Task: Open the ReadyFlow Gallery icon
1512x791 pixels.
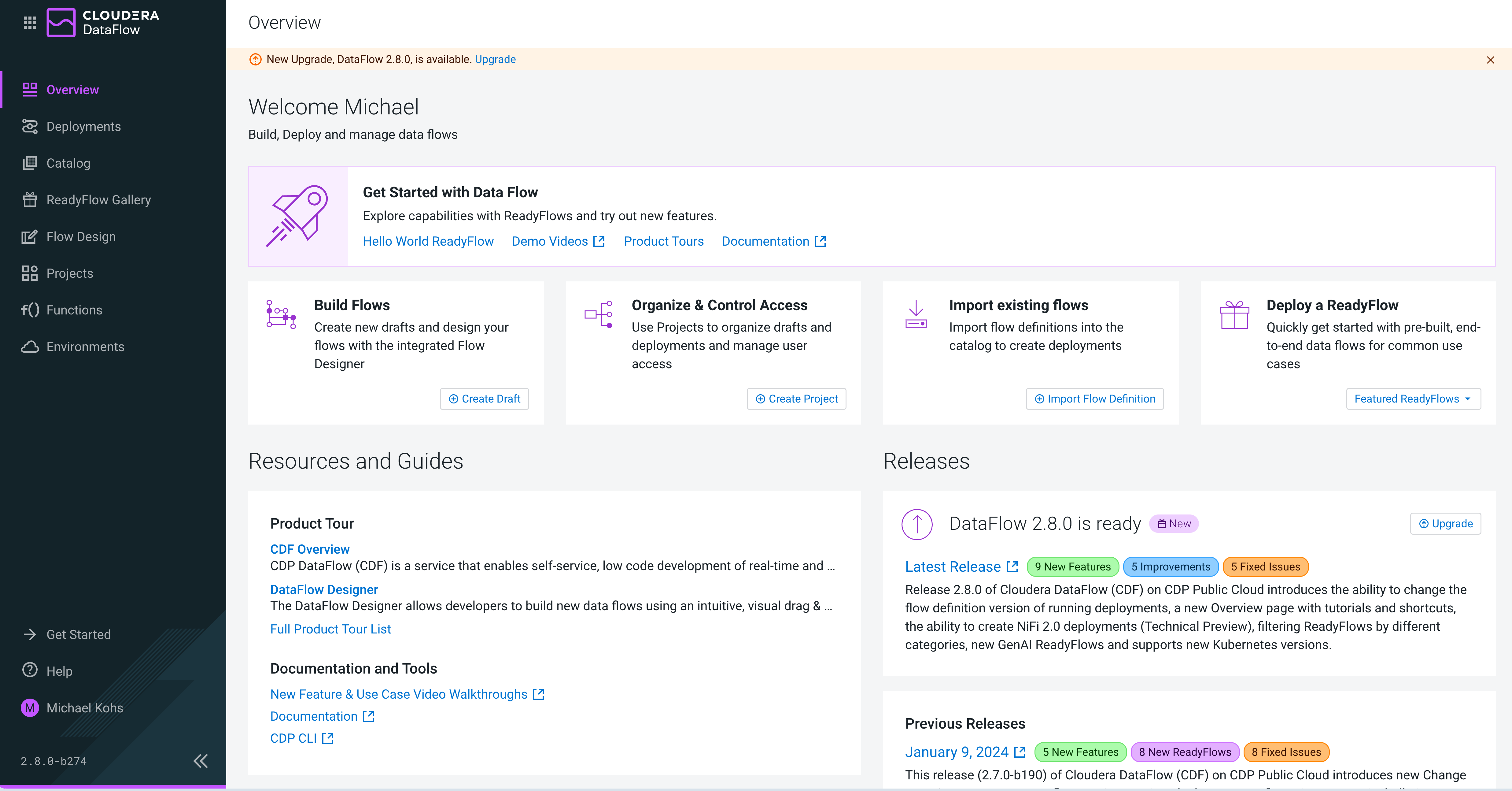Action: point(30,200)
